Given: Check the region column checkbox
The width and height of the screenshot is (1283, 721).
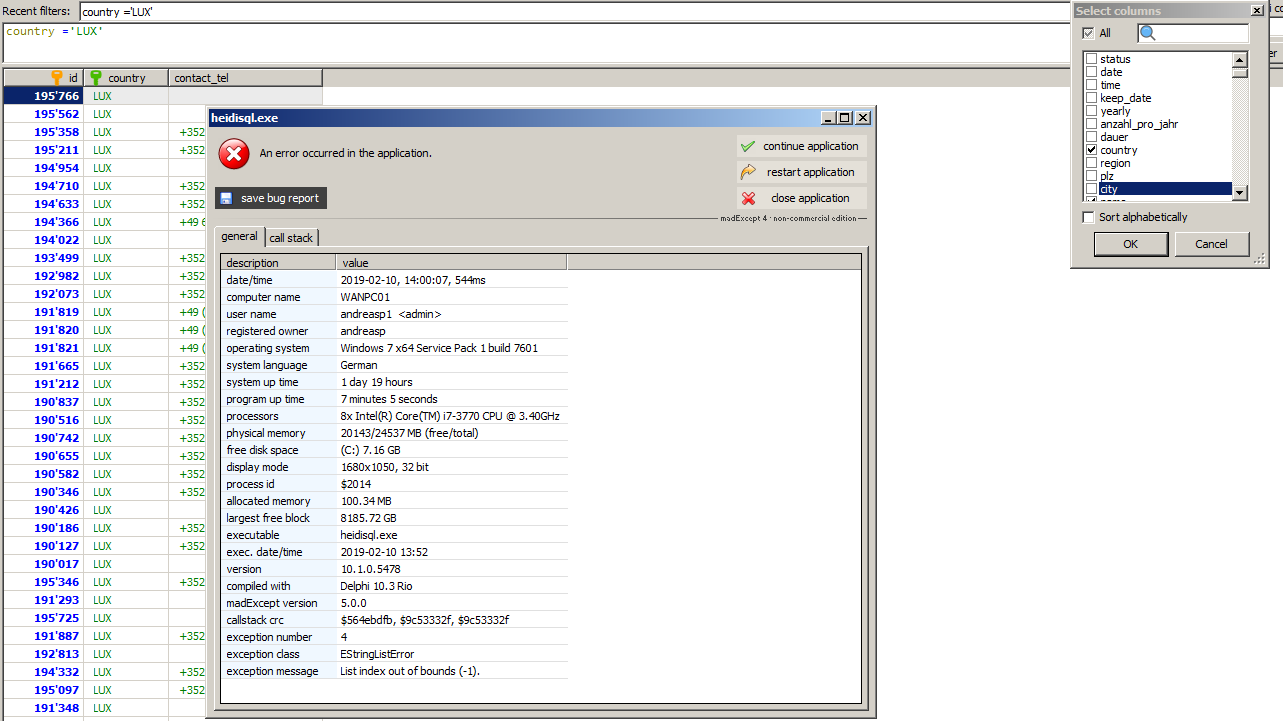Looking at the screenshot, I should click(1092, 163).
